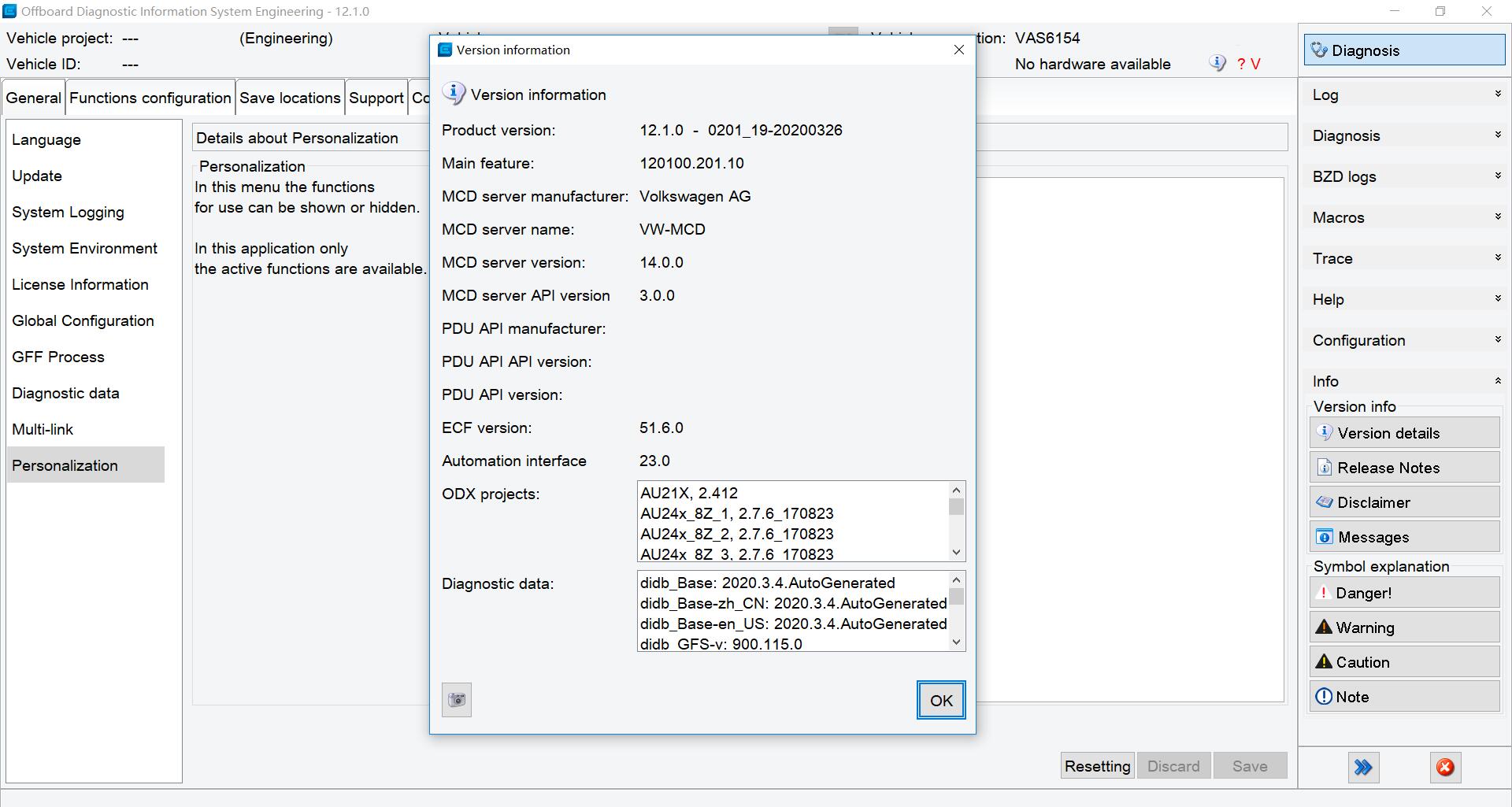Viewport: 1512px width, 807px height.
Task: Click the screenshot camera icon in the dialog
Action: (457, 700)
